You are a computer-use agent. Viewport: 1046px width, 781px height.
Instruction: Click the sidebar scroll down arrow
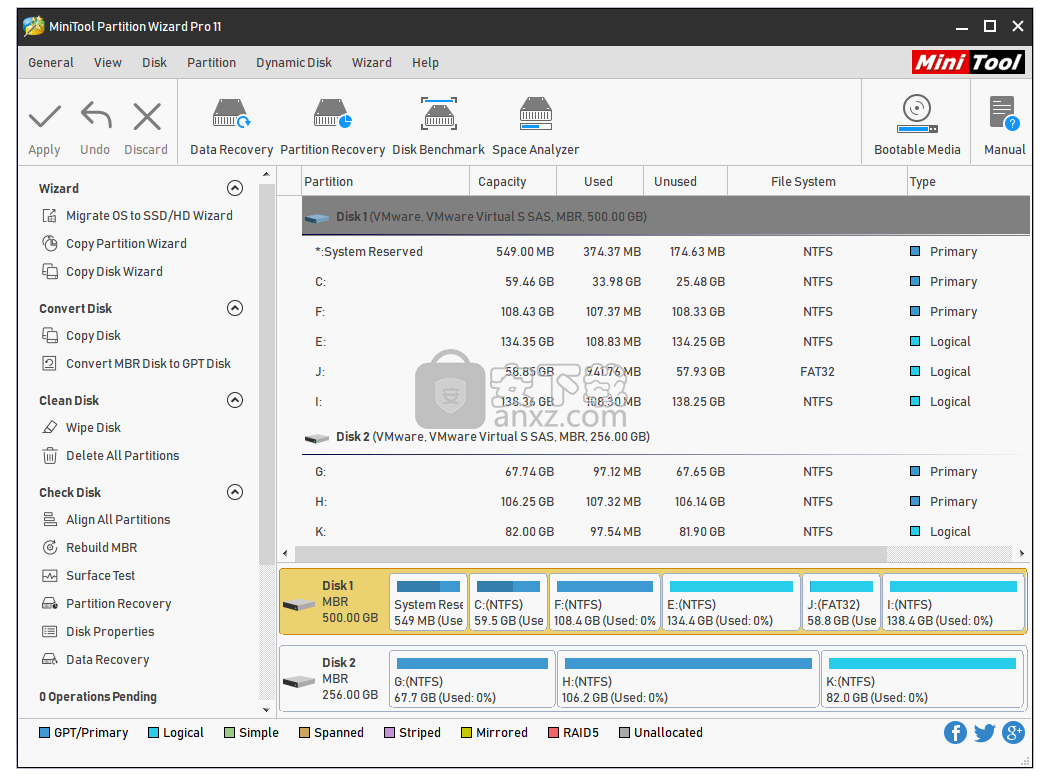[x=266, y=710]
